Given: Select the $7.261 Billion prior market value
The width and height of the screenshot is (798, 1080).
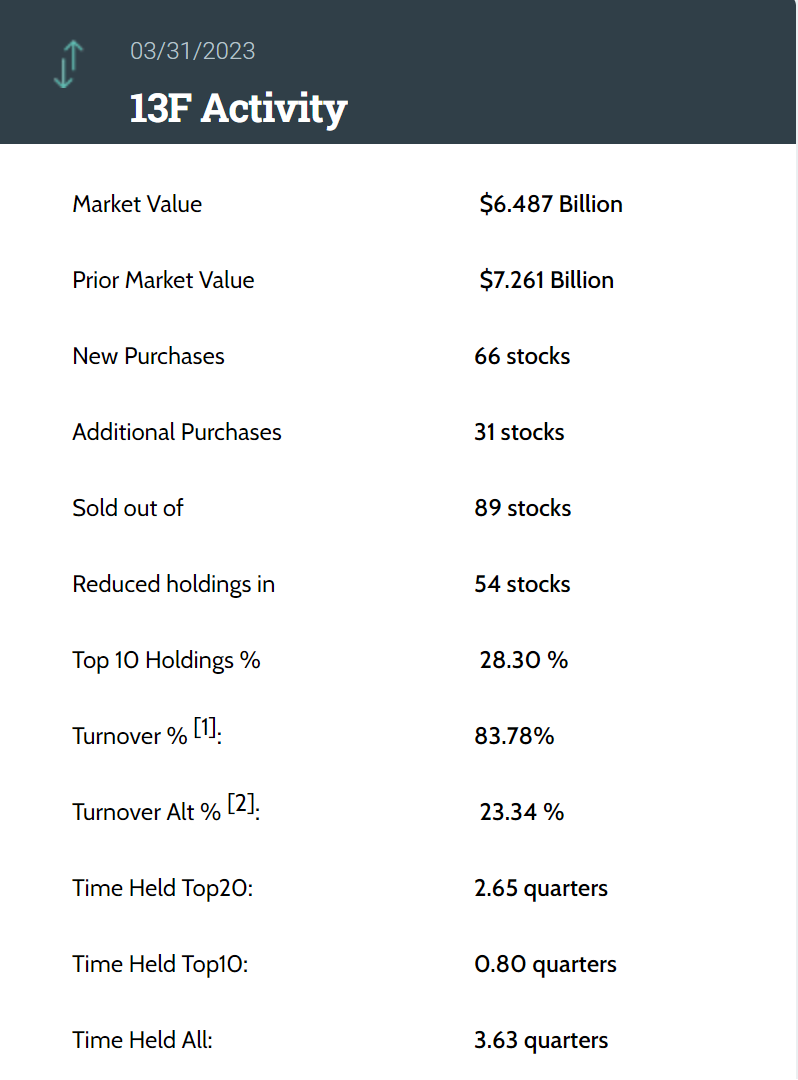Looking at the screenshot, I should click(546, 280).
